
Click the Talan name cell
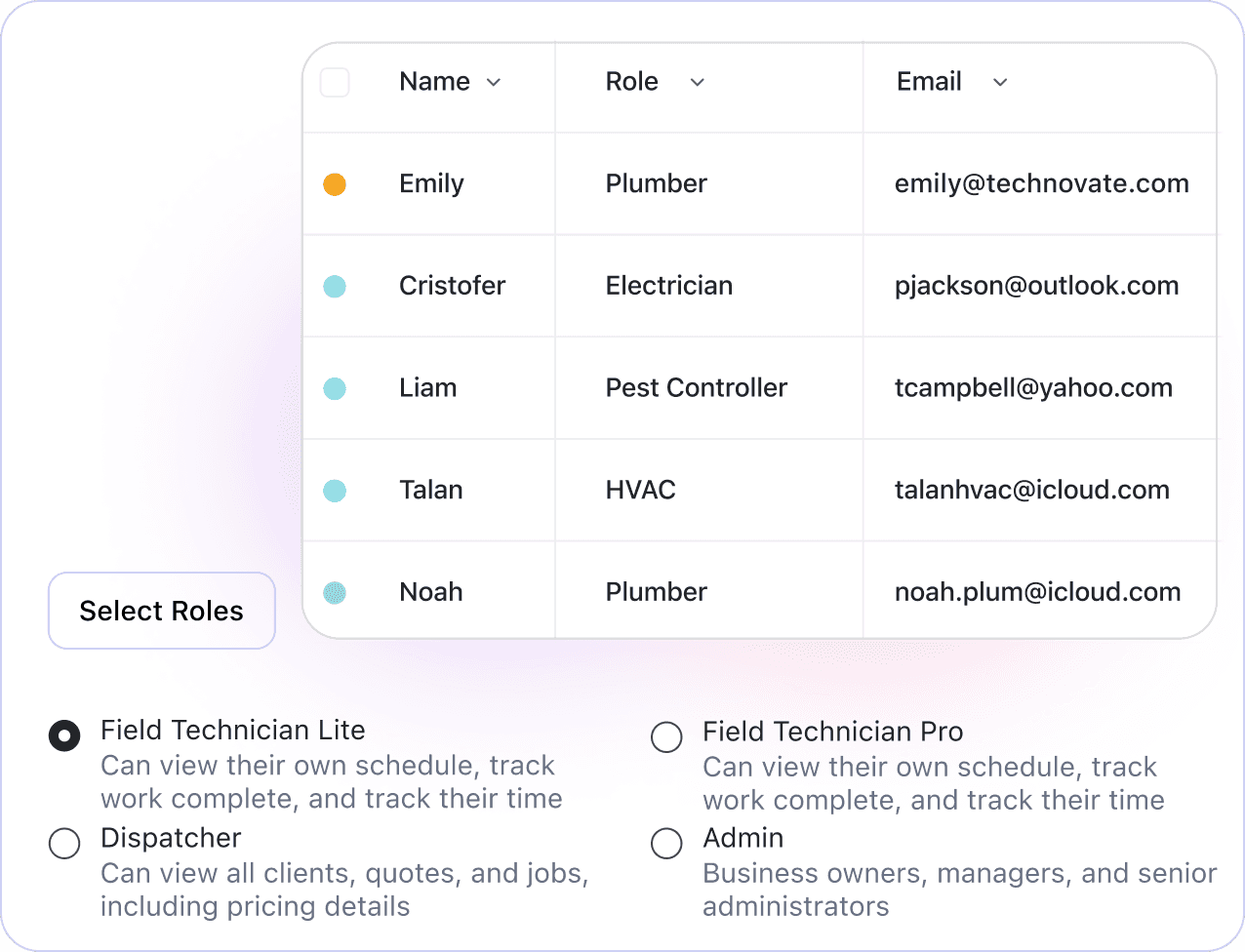click(x=430, y=490)
